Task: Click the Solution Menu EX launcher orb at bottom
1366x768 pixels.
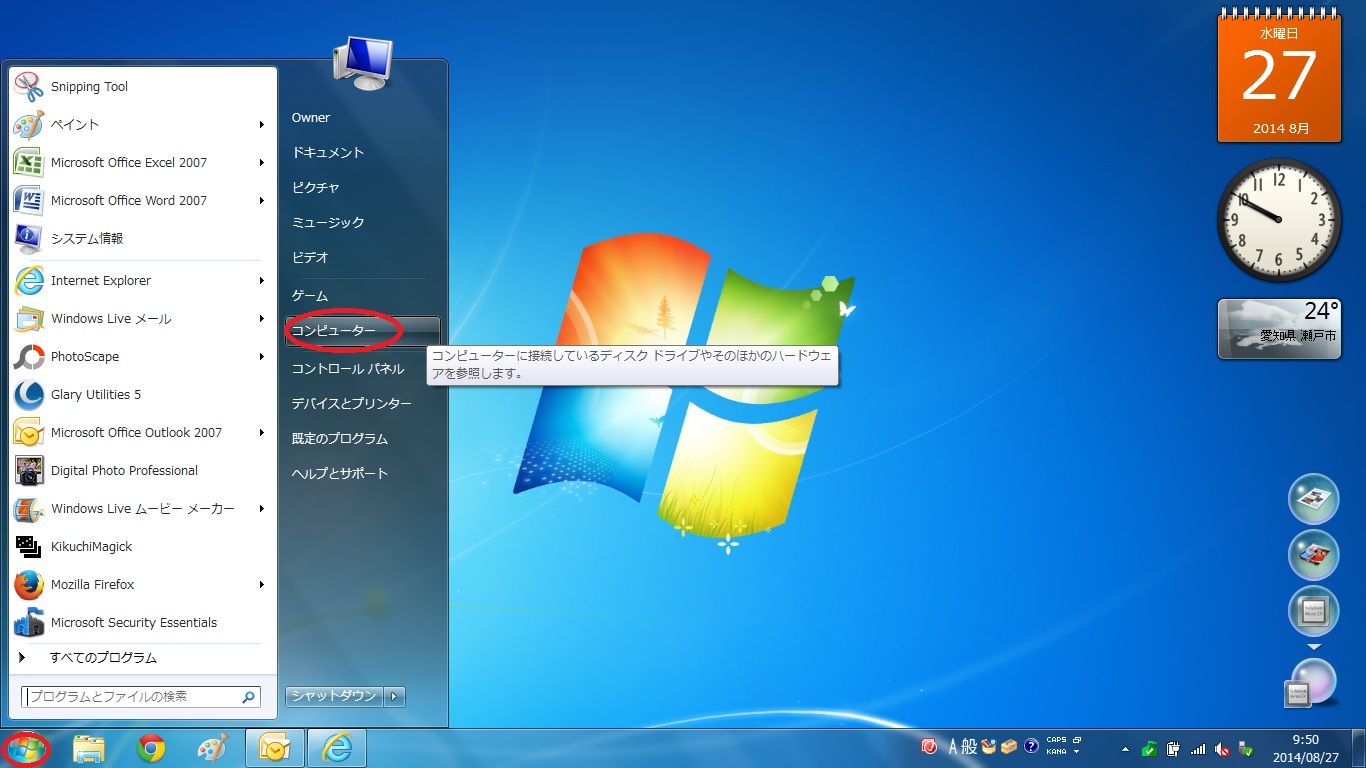Action: (1310, 683)
